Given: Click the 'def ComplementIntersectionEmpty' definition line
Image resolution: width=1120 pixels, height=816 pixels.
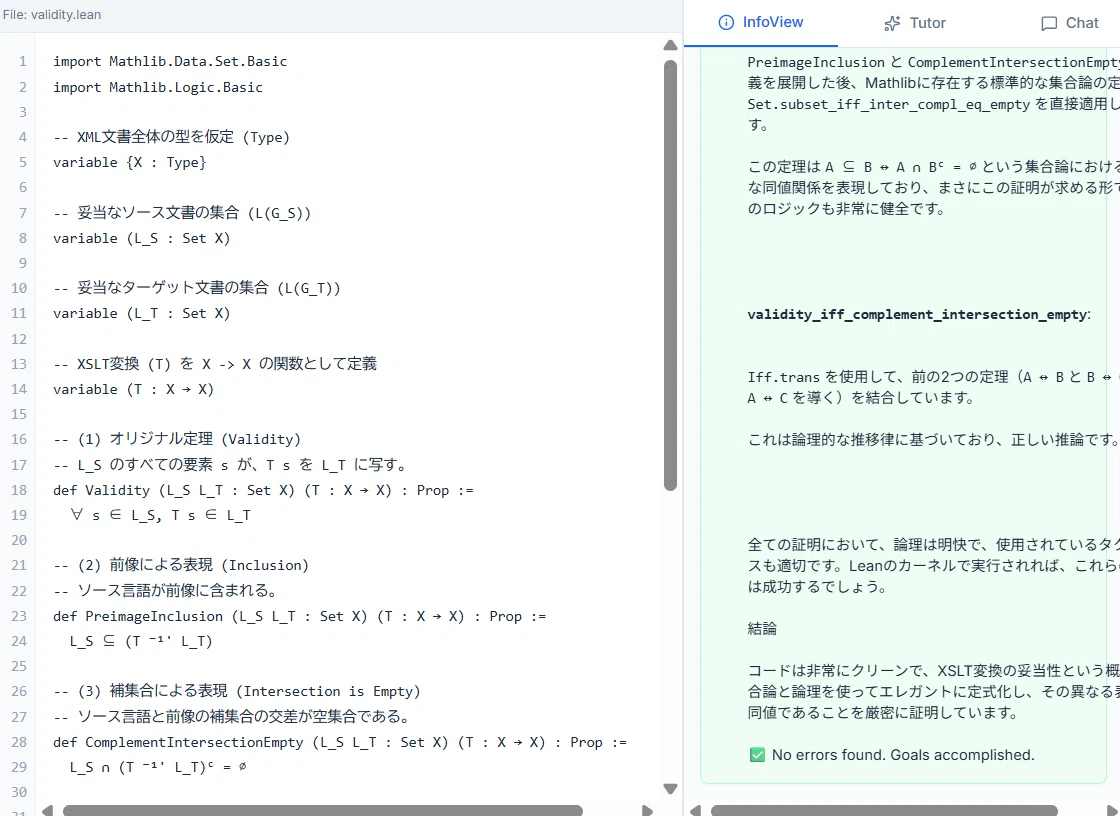Looking at the screenshot, I should coord(340,742).
